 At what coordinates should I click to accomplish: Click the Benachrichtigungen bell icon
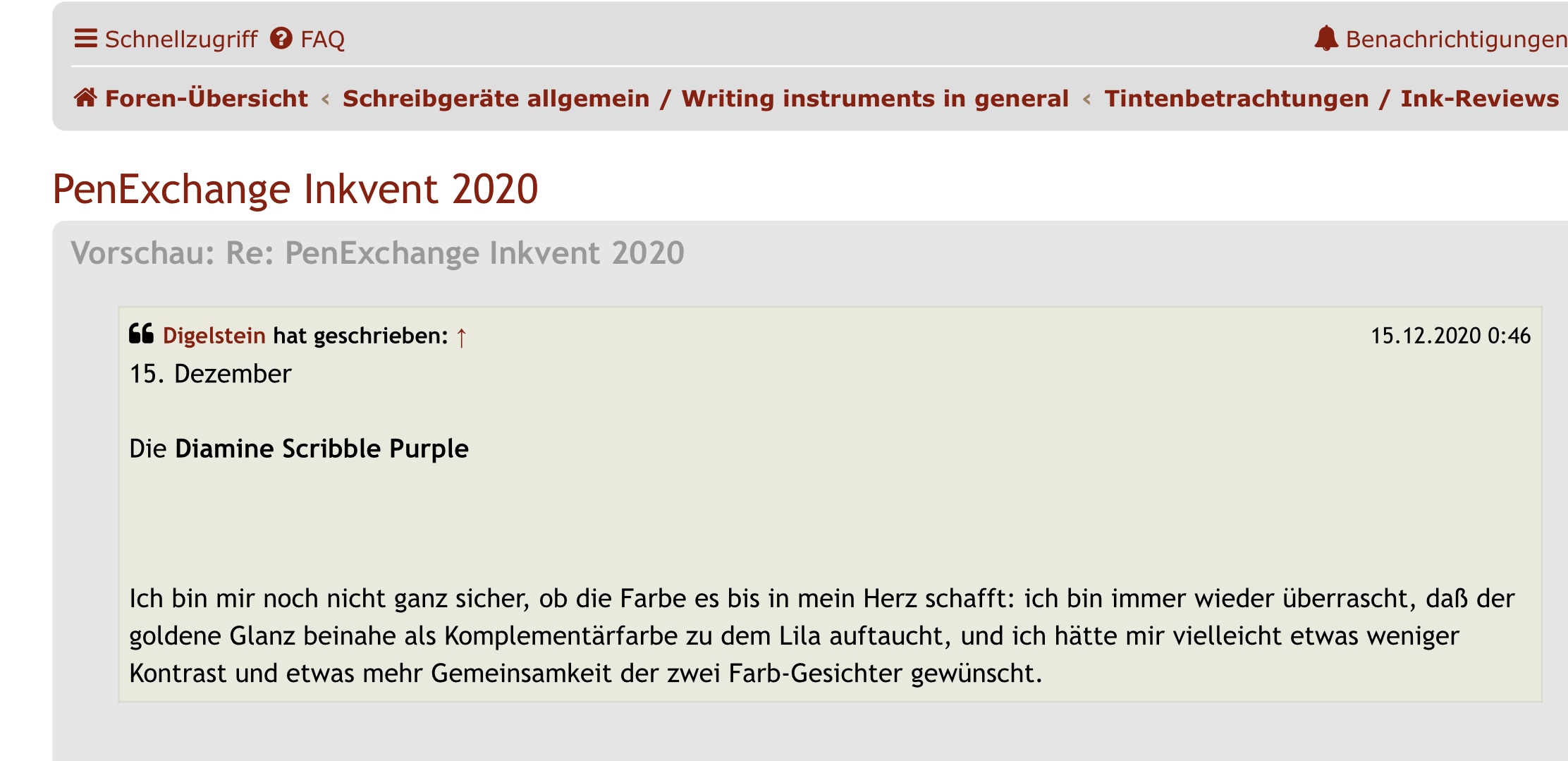click(1326, 38)
